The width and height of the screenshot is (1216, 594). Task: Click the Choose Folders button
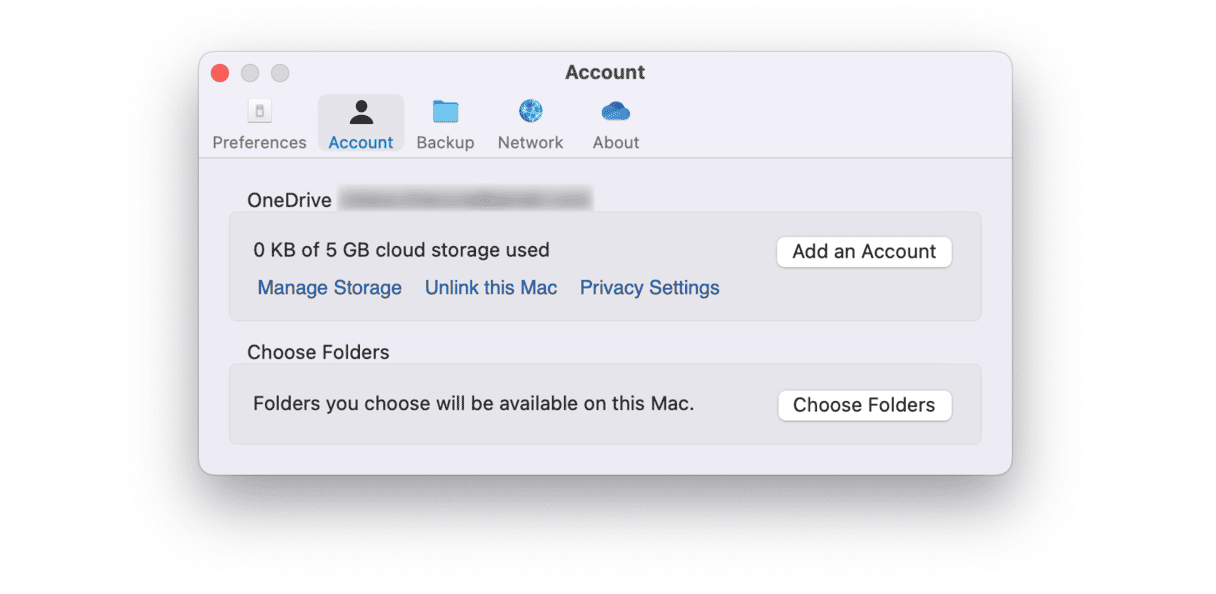pyautogui.click(x=864, y=405)
